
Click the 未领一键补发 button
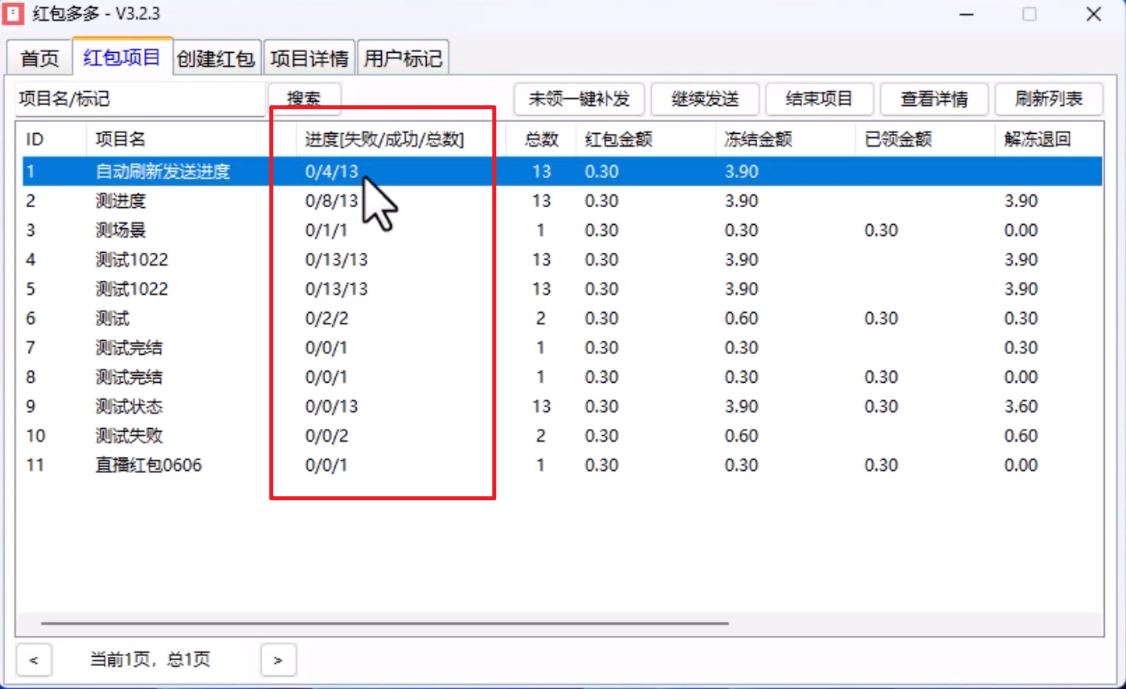(579, 99)
